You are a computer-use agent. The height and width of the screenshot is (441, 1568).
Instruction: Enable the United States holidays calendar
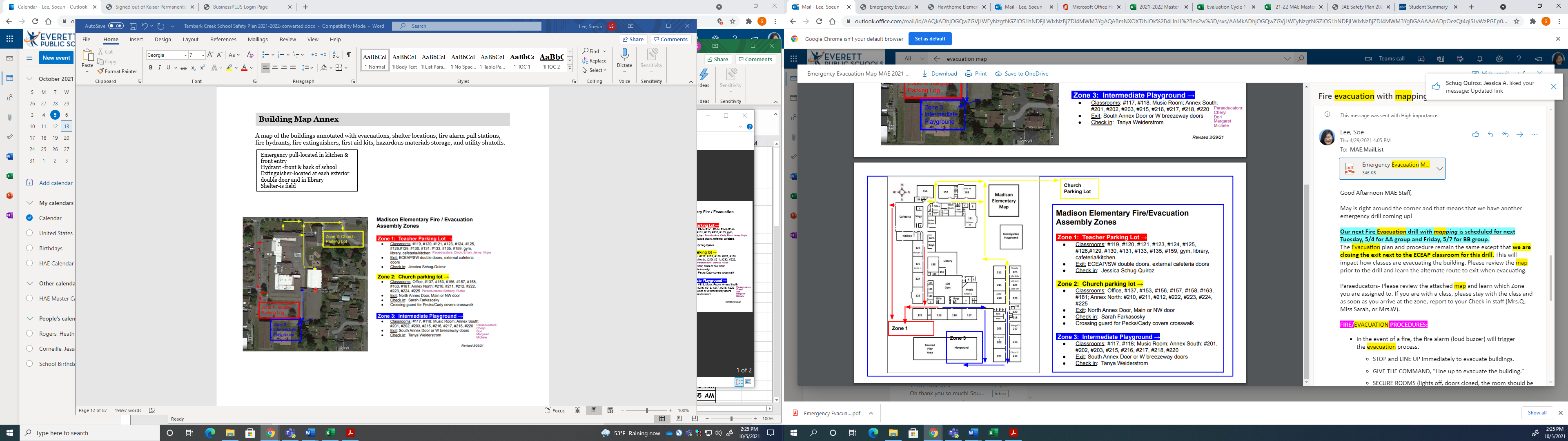point(29,233)
